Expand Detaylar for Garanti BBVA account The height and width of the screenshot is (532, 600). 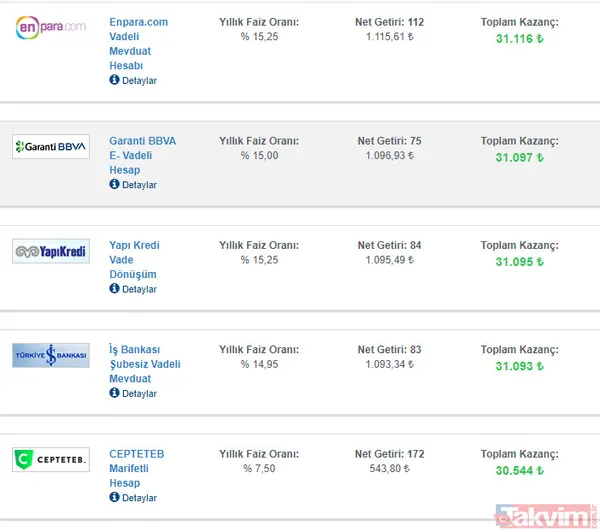pos(139,185)
